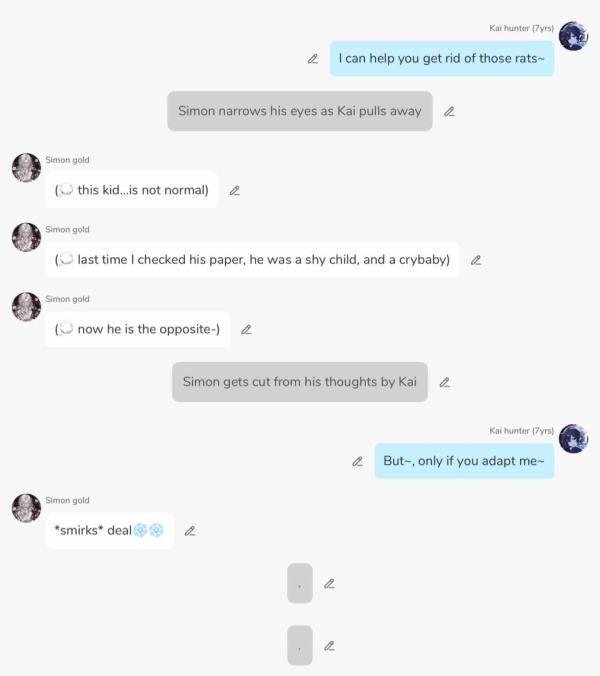Viewport: 600px width, 676px height.
Task: Edit the 'shy child, and a crybaby' message
Action: [476, 260]
